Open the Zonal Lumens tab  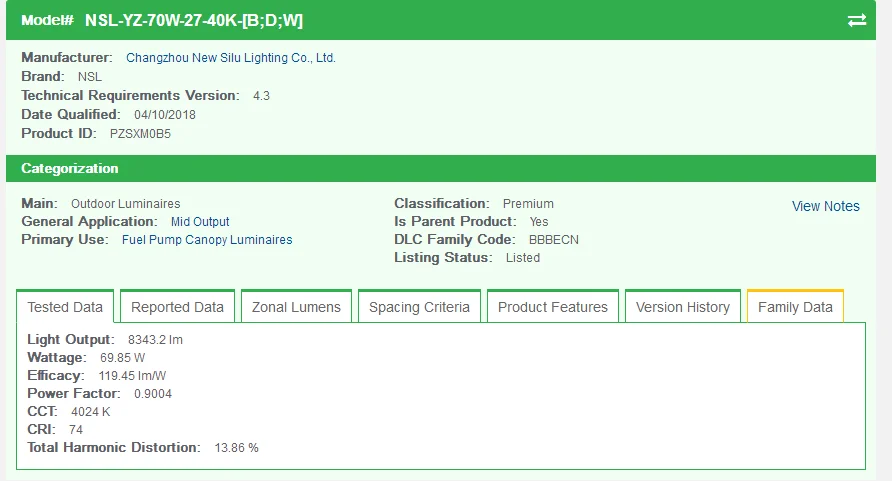click(296, 307)
